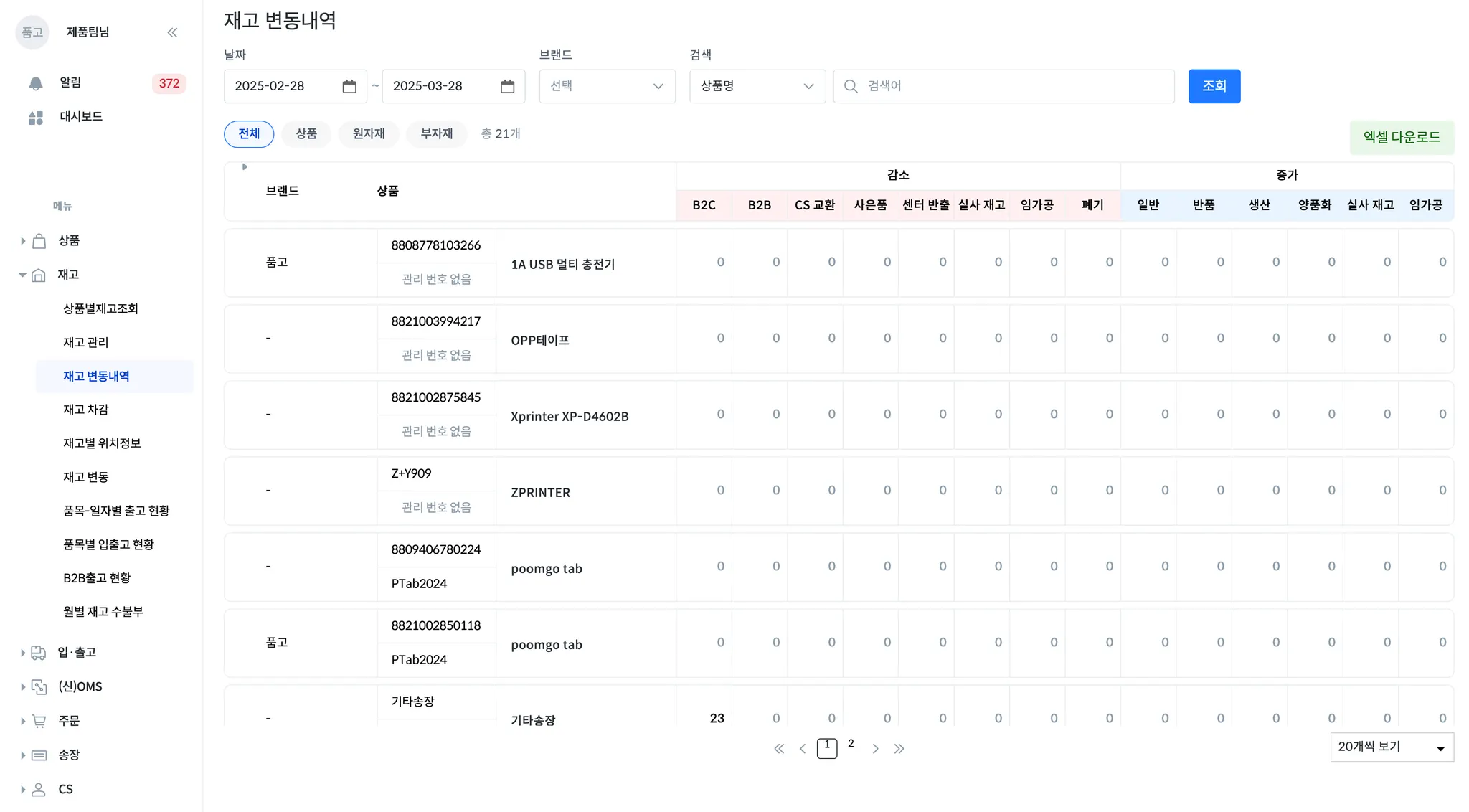The height and width of the screenshot is (812, 1469).
Task: Expand the 입·출고 menu section
Action: 76,653
